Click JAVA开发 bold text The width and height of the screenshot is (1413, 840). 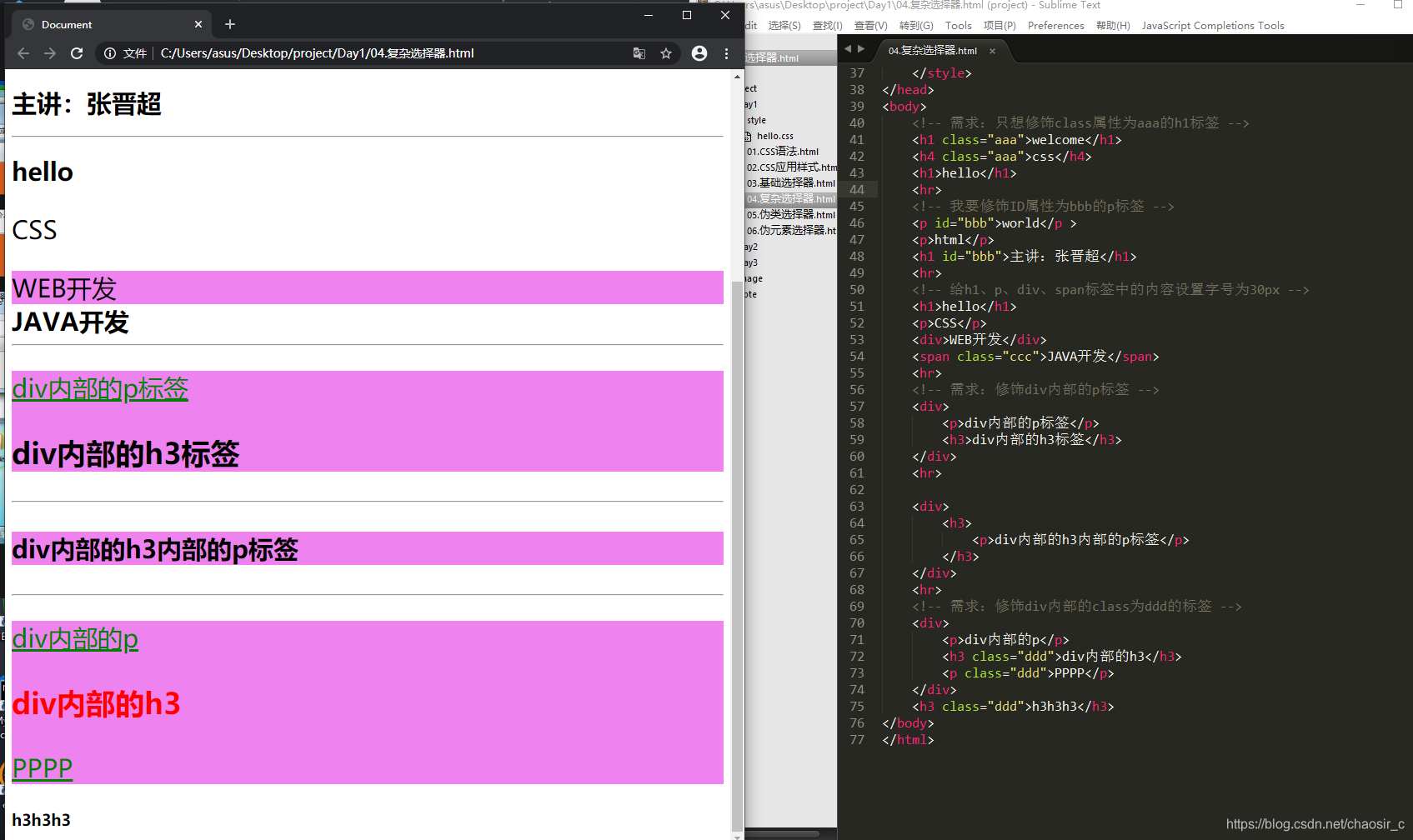pos(70,322)
